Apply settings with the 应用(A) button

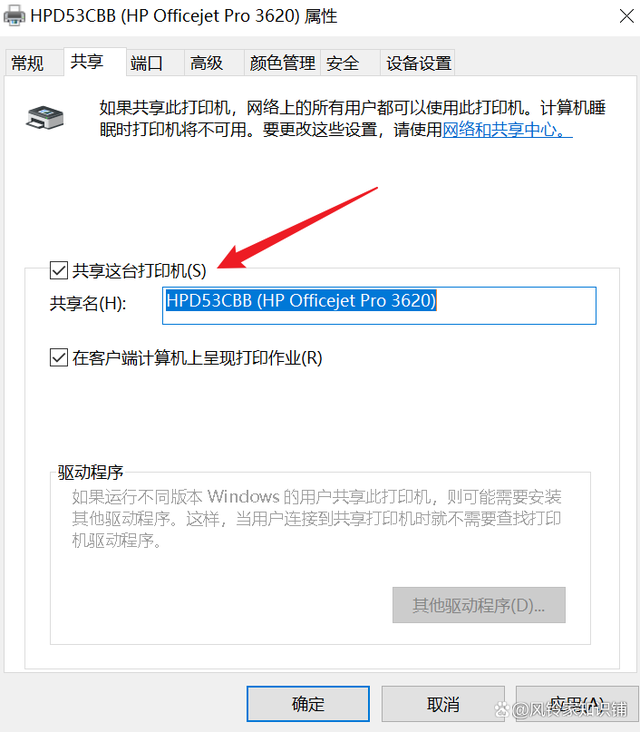point(577,704)
